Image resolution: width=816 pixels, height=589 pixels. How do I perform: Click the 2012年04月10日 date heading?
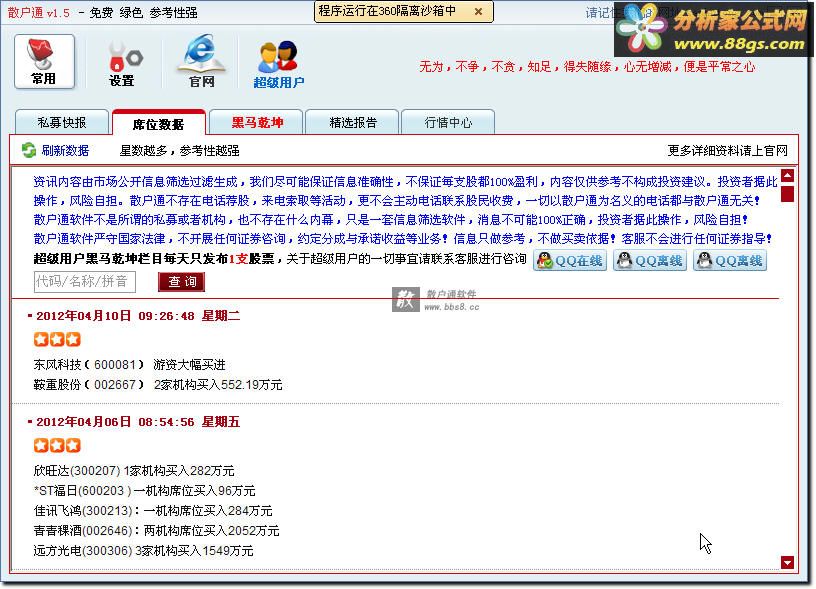coord(138,316)
